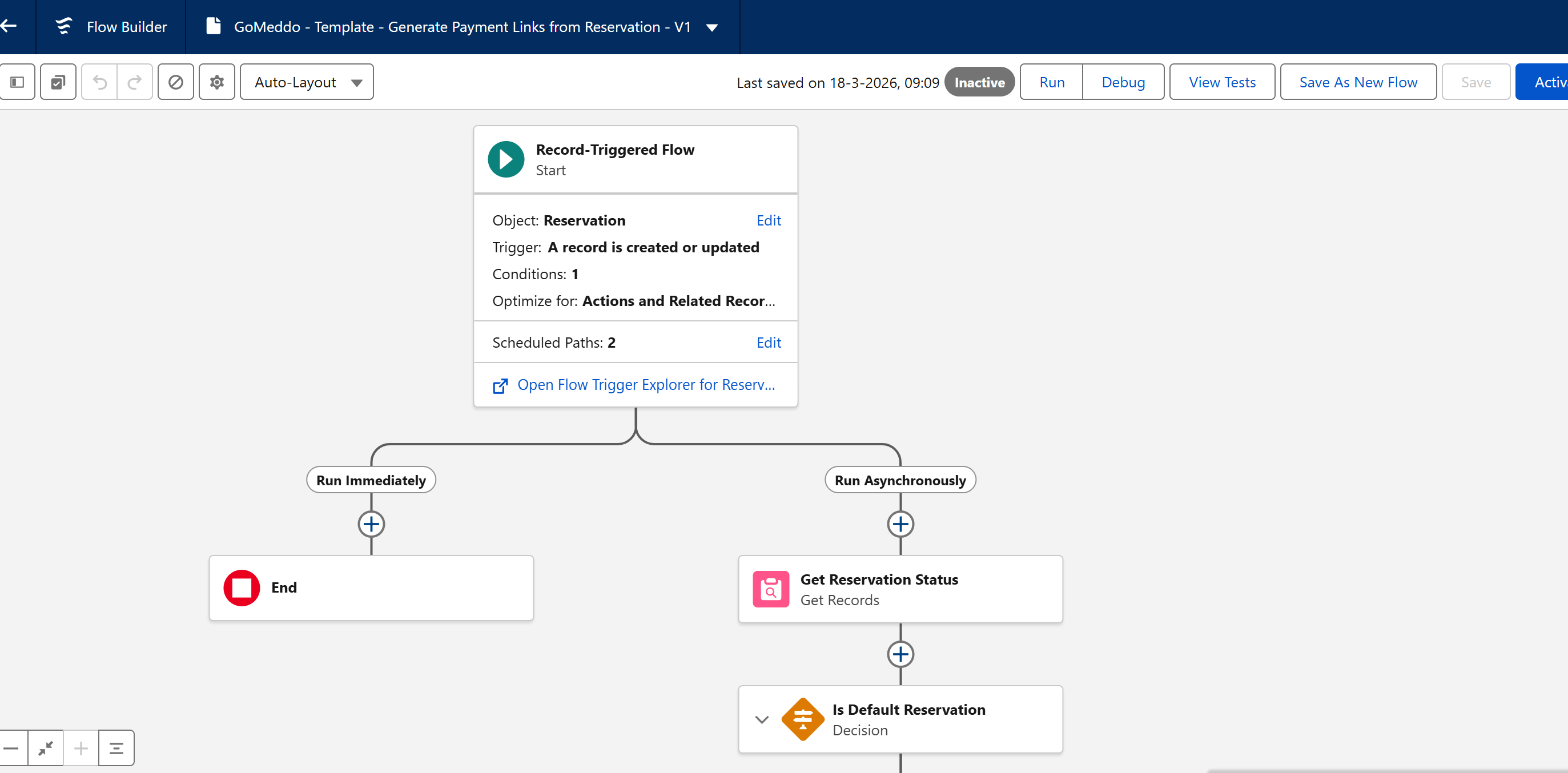Viewport: 1568px width, 773px height.
Task: Click the undo arrow icon
Action: [x=100, y=82]
